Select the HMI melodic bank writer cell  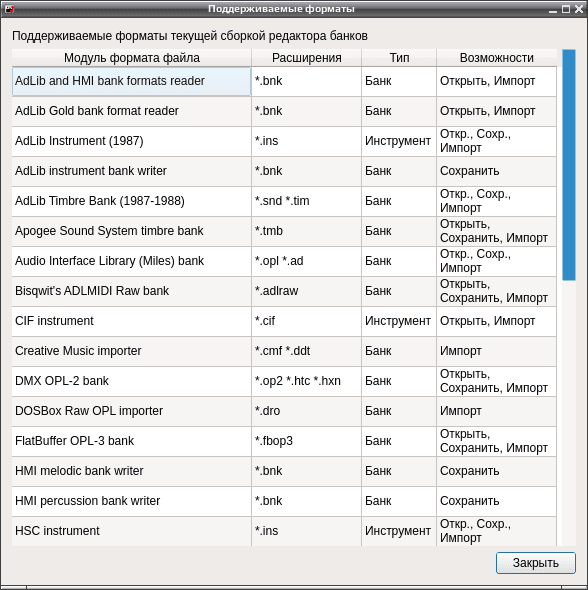point(132,471)
